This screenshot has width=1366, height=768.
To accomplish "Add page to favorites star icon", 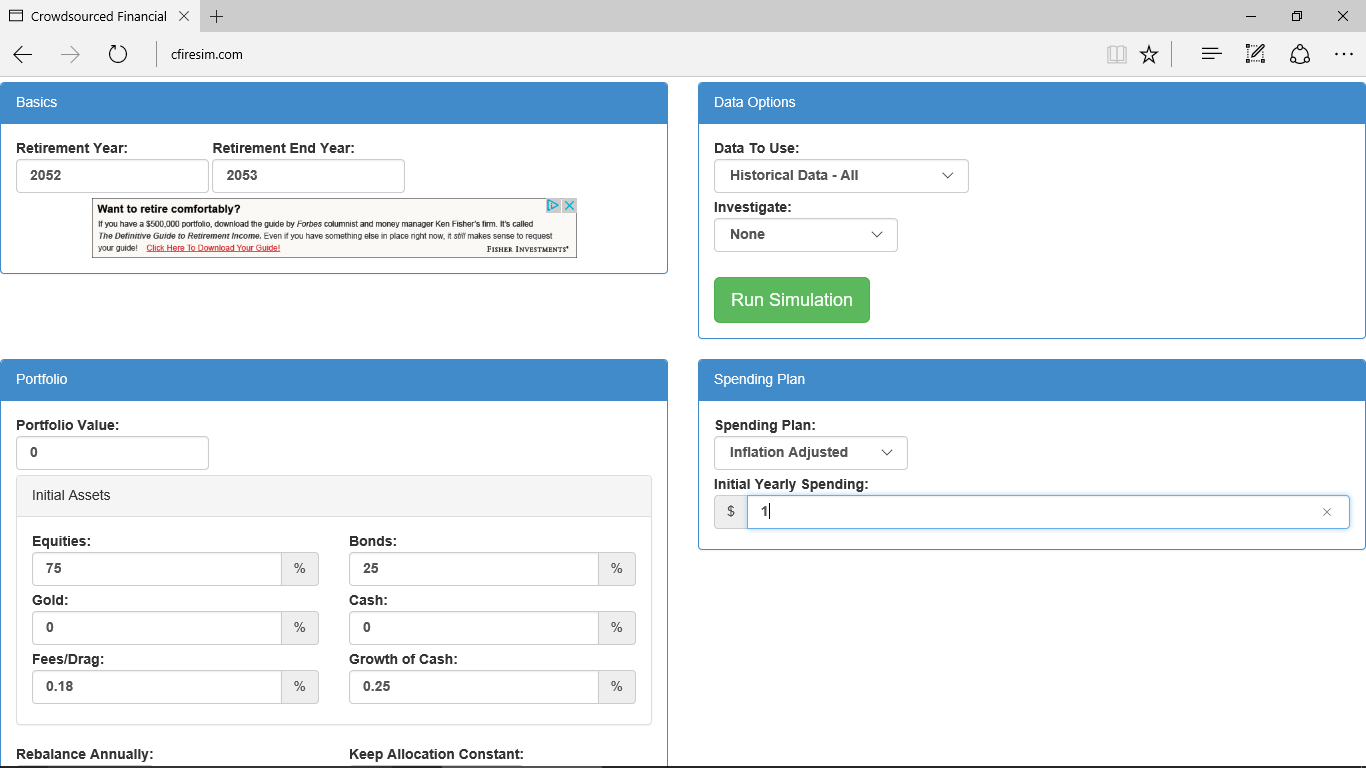I will click(x=1149, y=55).
